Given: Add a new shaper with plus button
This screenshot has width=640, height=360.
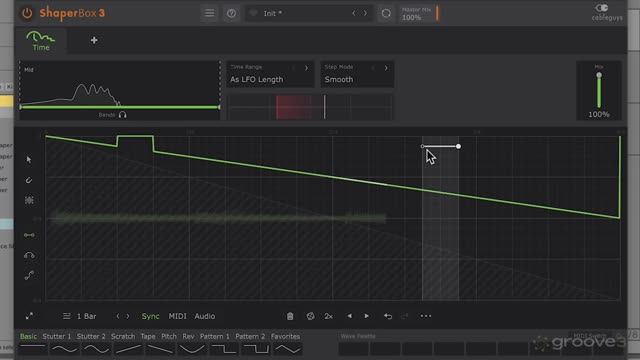Looking at the screenshot, I should [94, 40].
